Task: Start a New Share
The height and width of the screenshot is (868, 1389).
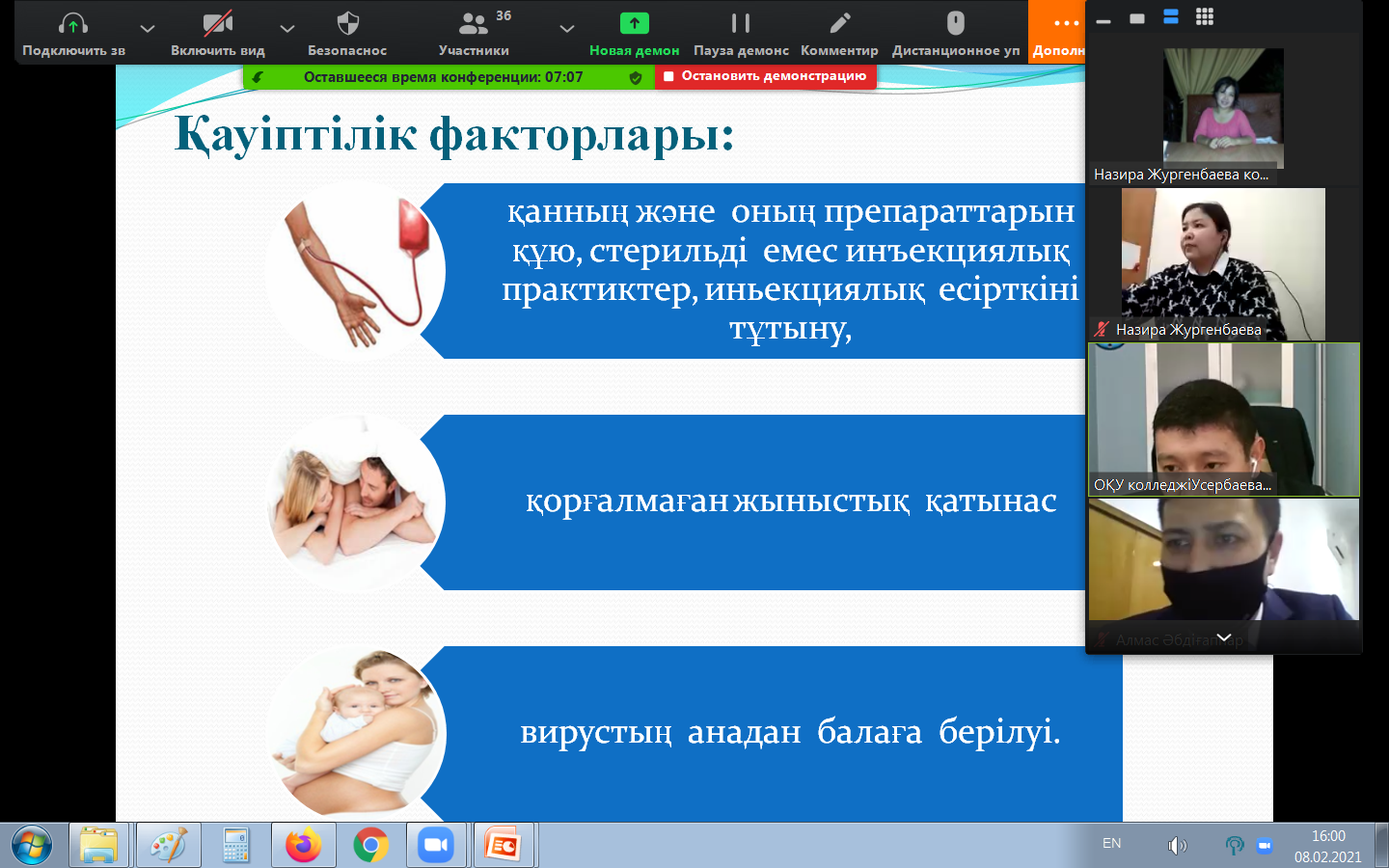Action: (x=634, y=25)
